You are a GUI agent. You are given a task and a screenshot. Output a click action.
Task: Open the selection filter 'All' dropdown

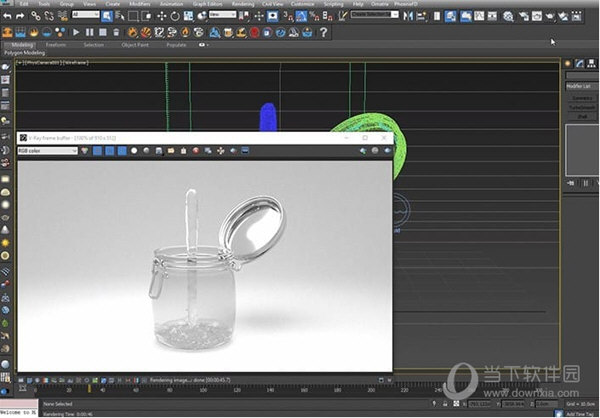86,15
